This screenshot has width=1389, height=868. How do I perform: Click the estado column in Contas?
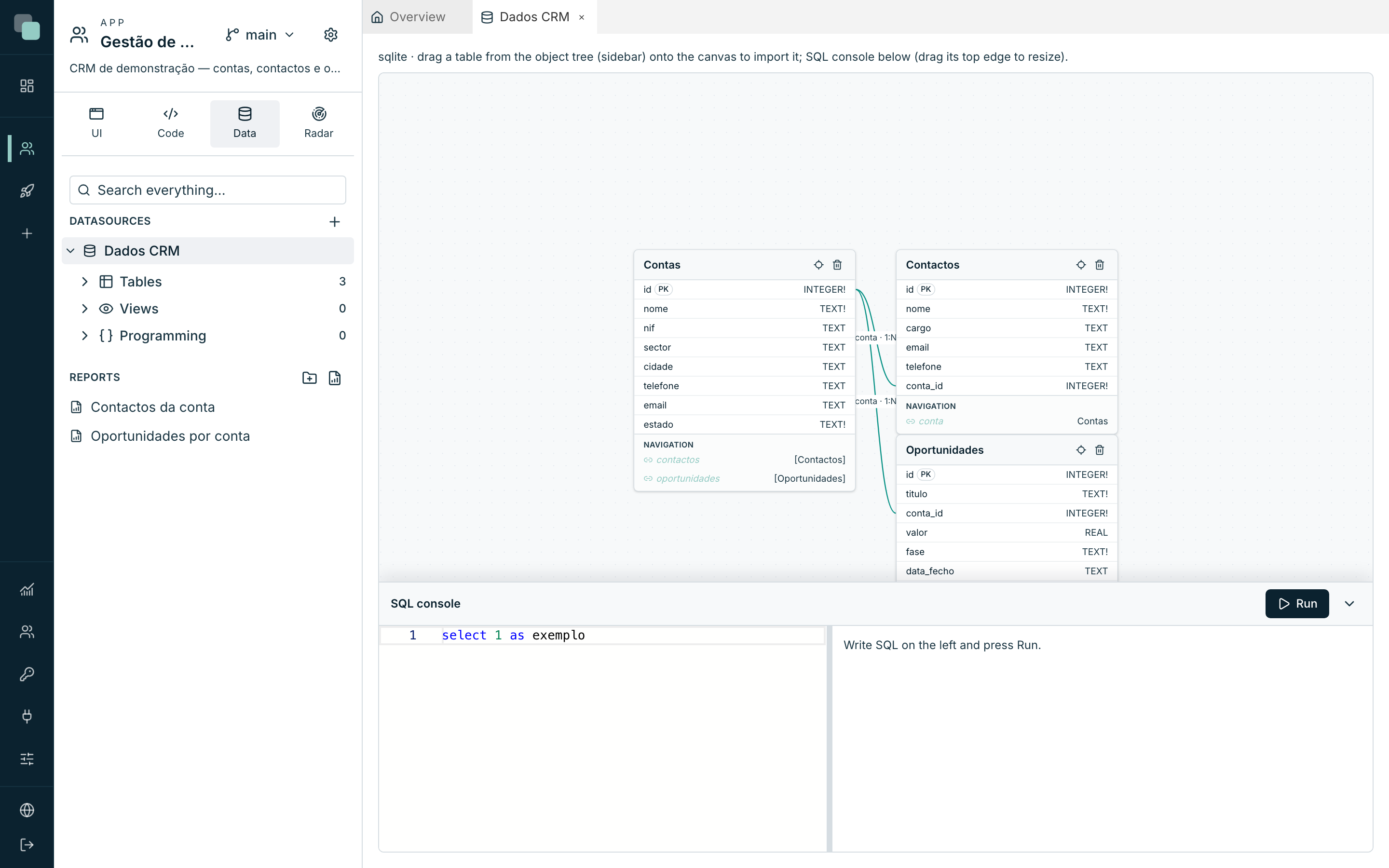[744, 424]
